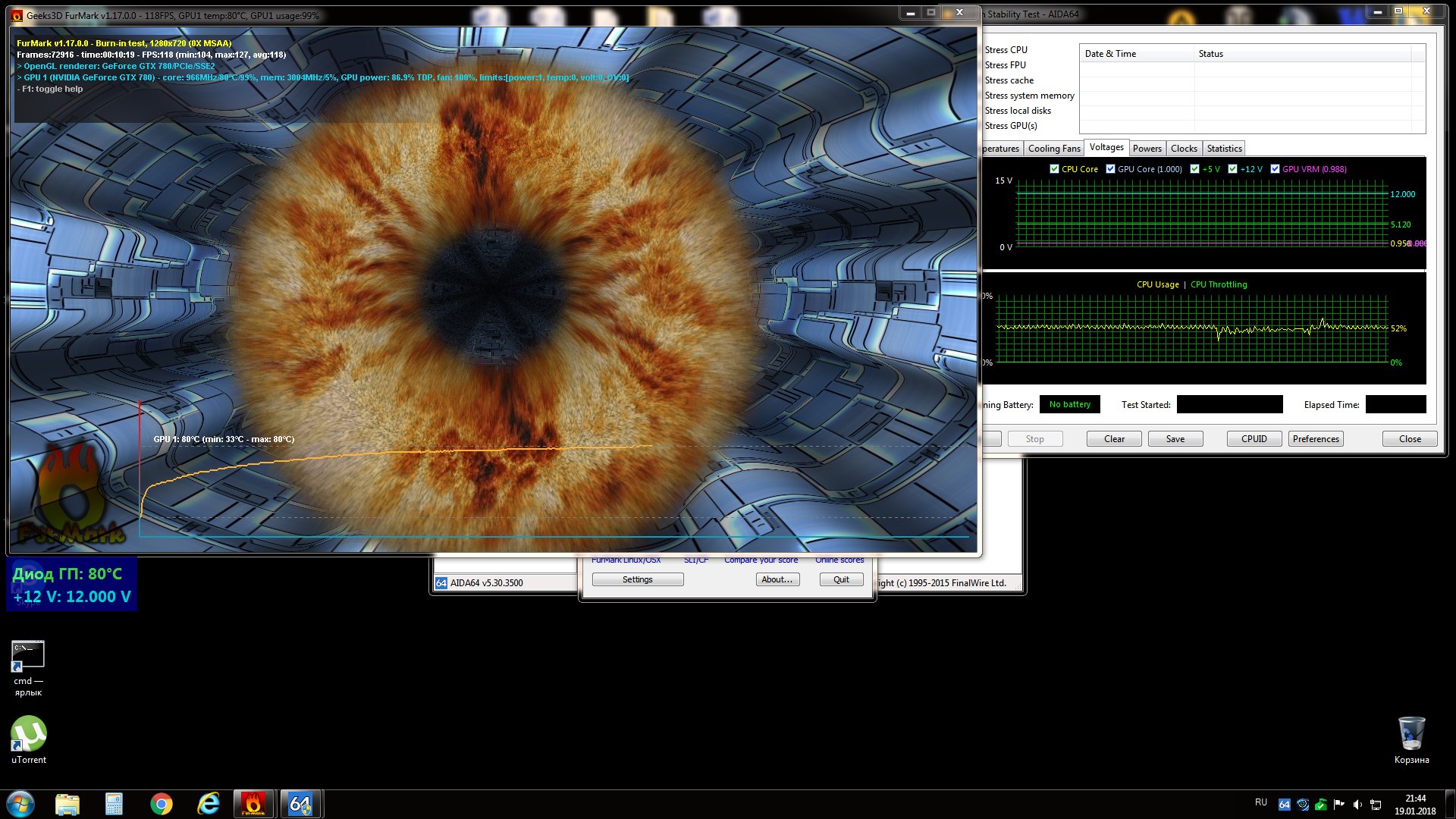
Task: Click the Preferences button
Action: pos(1316,439)
